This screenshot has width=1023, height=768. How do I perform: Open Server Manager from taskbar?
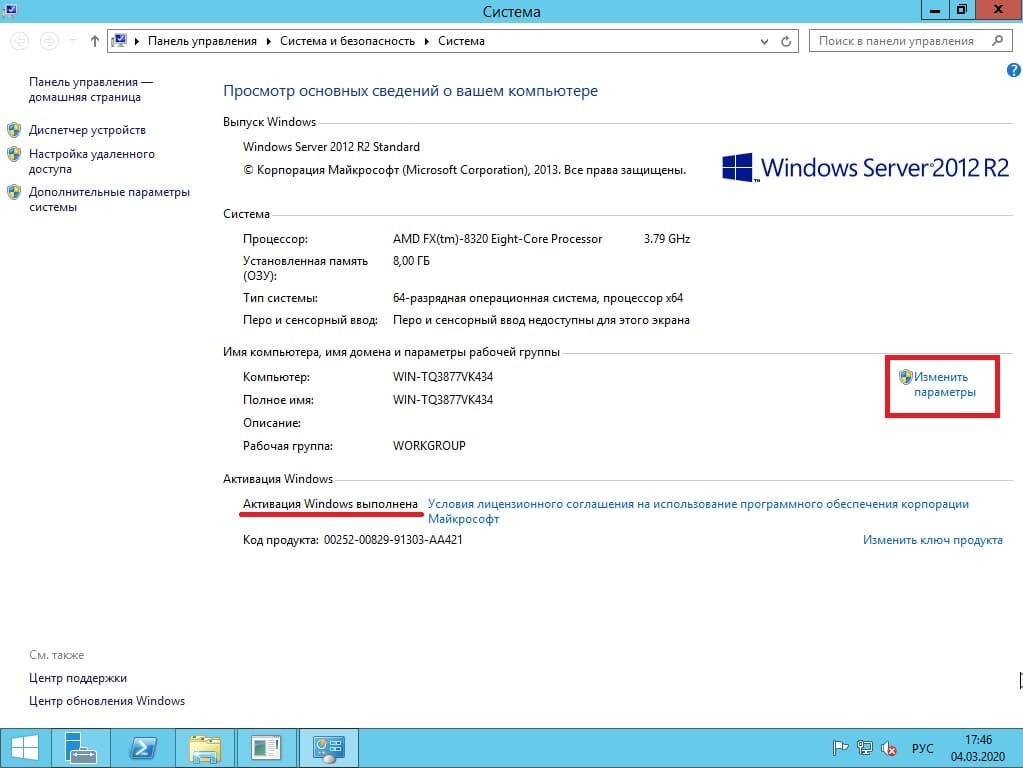pyautogui.click(x=81, y=748)
